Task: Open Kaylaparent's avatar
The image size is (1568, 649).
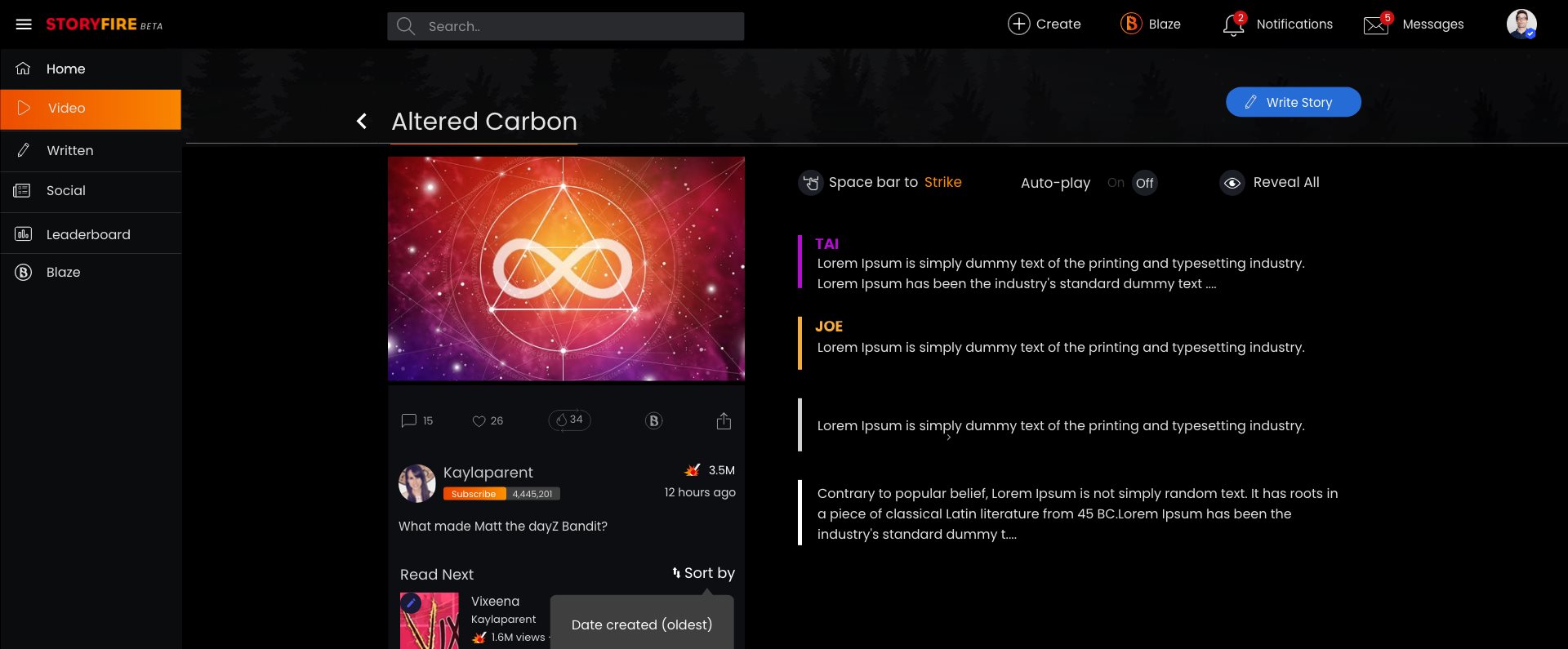Action: [417, 483]
